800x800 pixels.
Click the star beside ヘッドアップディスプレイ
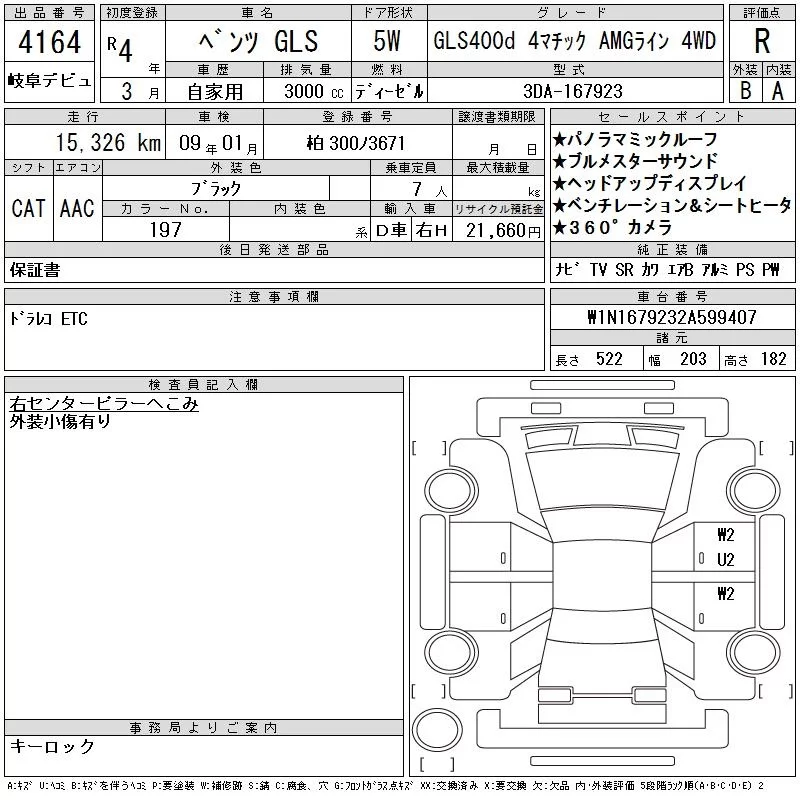(x=559, y=183)
